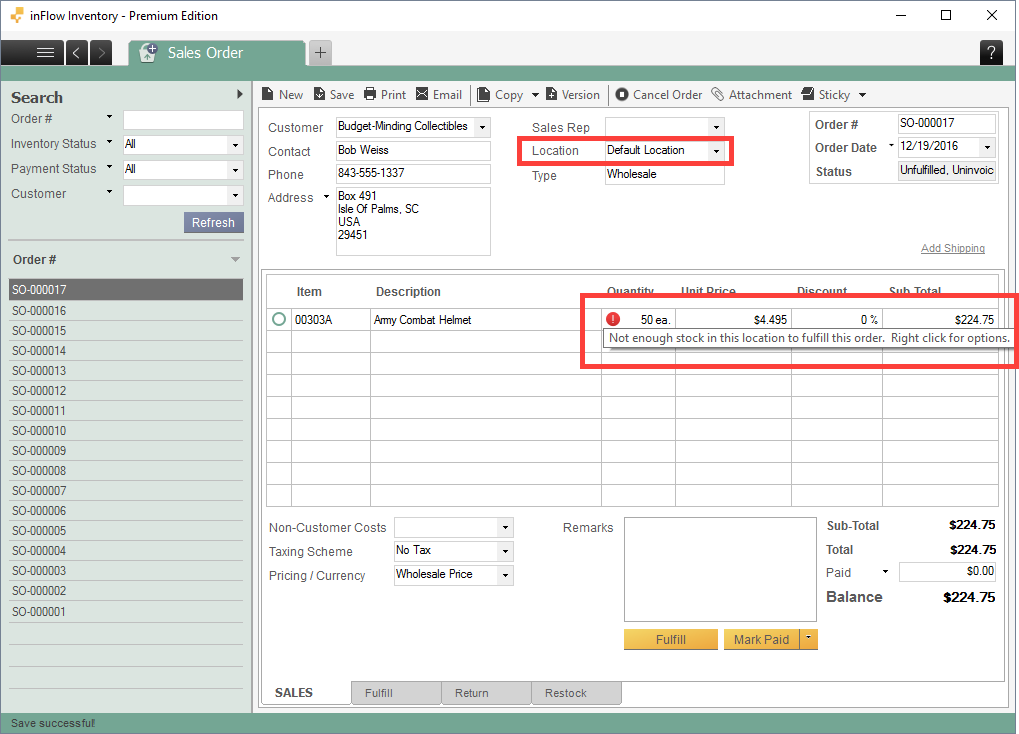Click the red stock warning icon
1019x734 pixels.
tap(613, 319)
